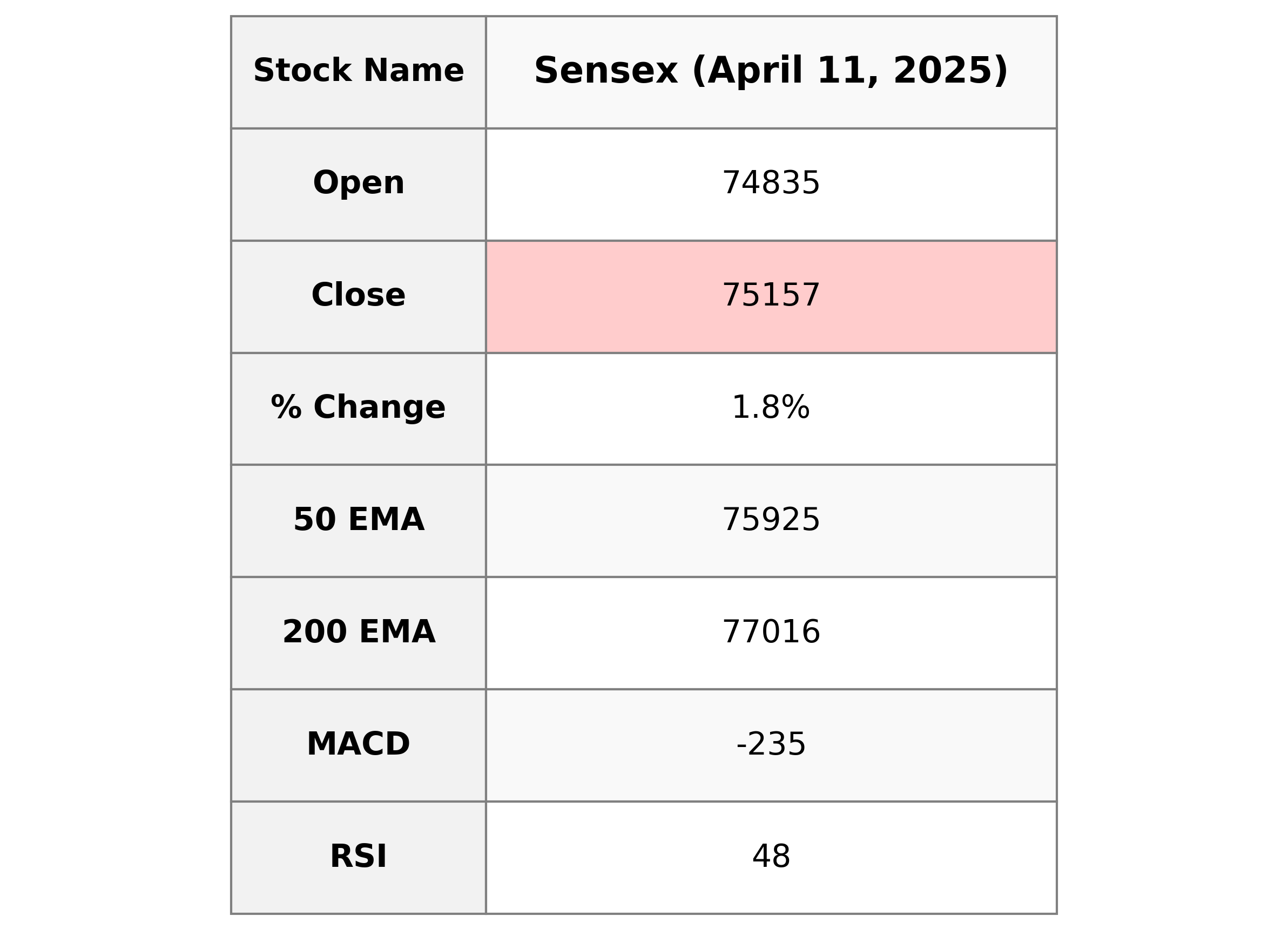Select the '% Change' row label
This screenshot has width=1288, height=930.
(359, 408)
